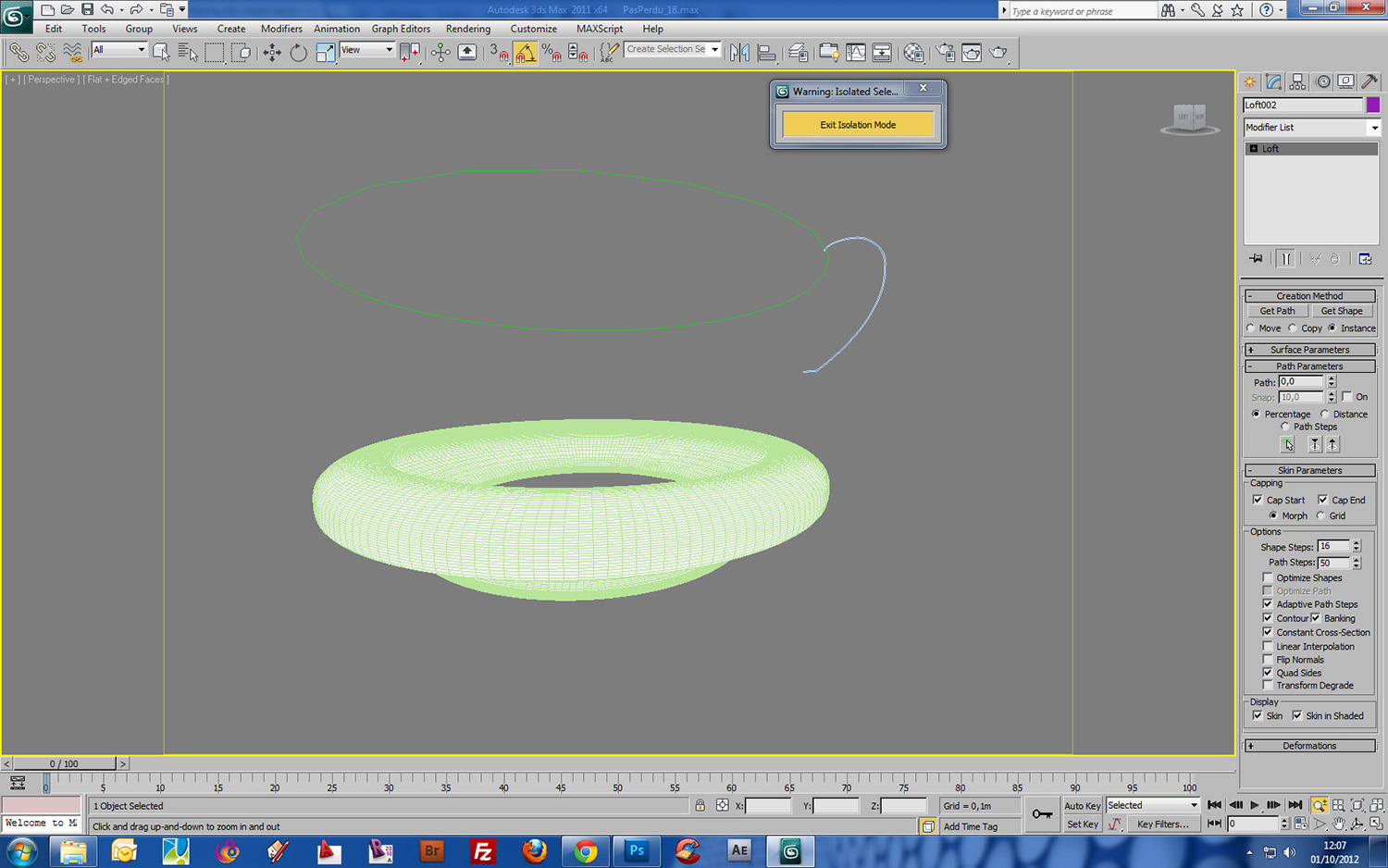
Task: Expand the Deformations rollout
Action: [x=1309, y=746]
